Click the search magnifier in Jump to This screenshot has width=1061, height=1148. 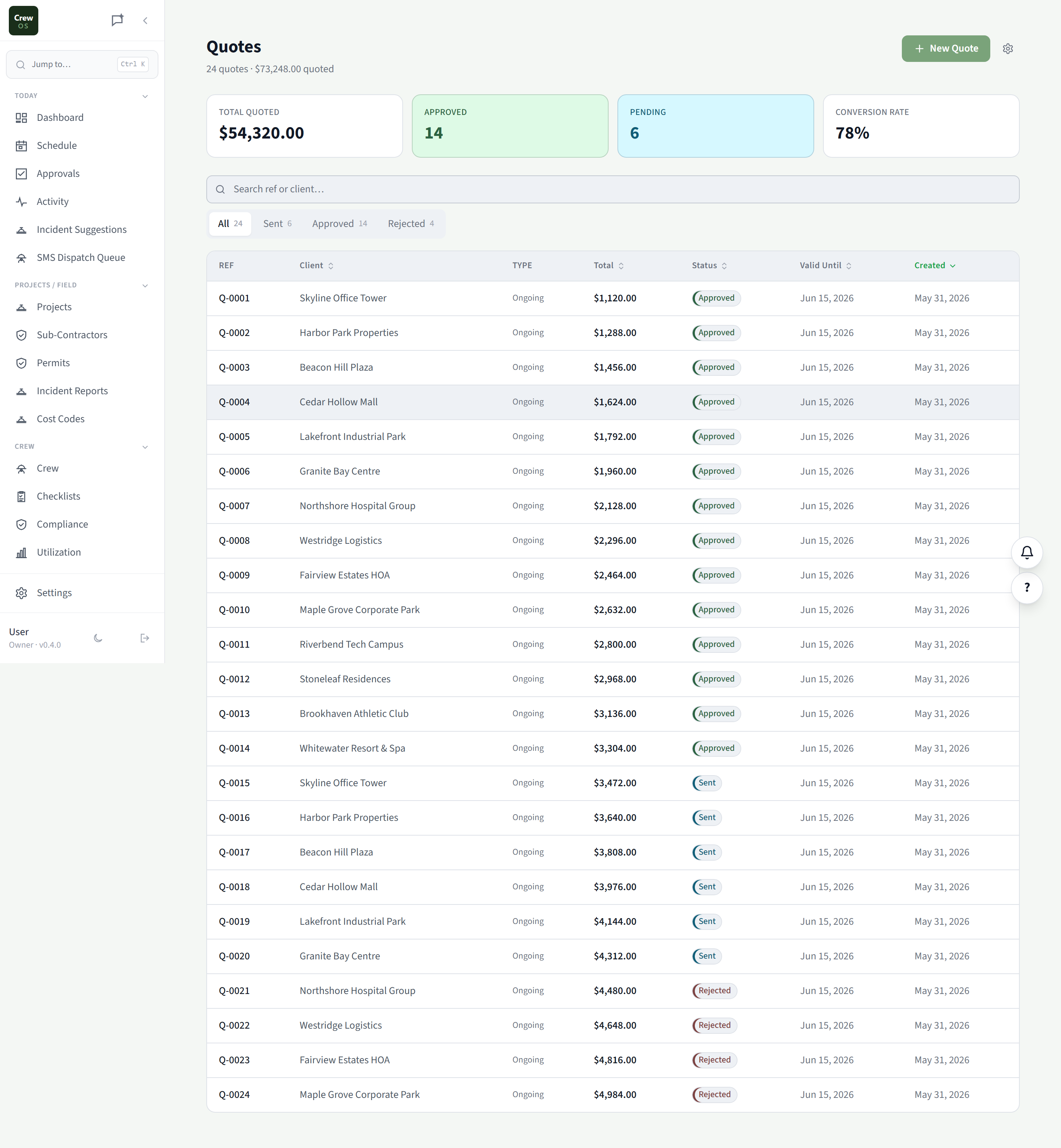point(21,65)
